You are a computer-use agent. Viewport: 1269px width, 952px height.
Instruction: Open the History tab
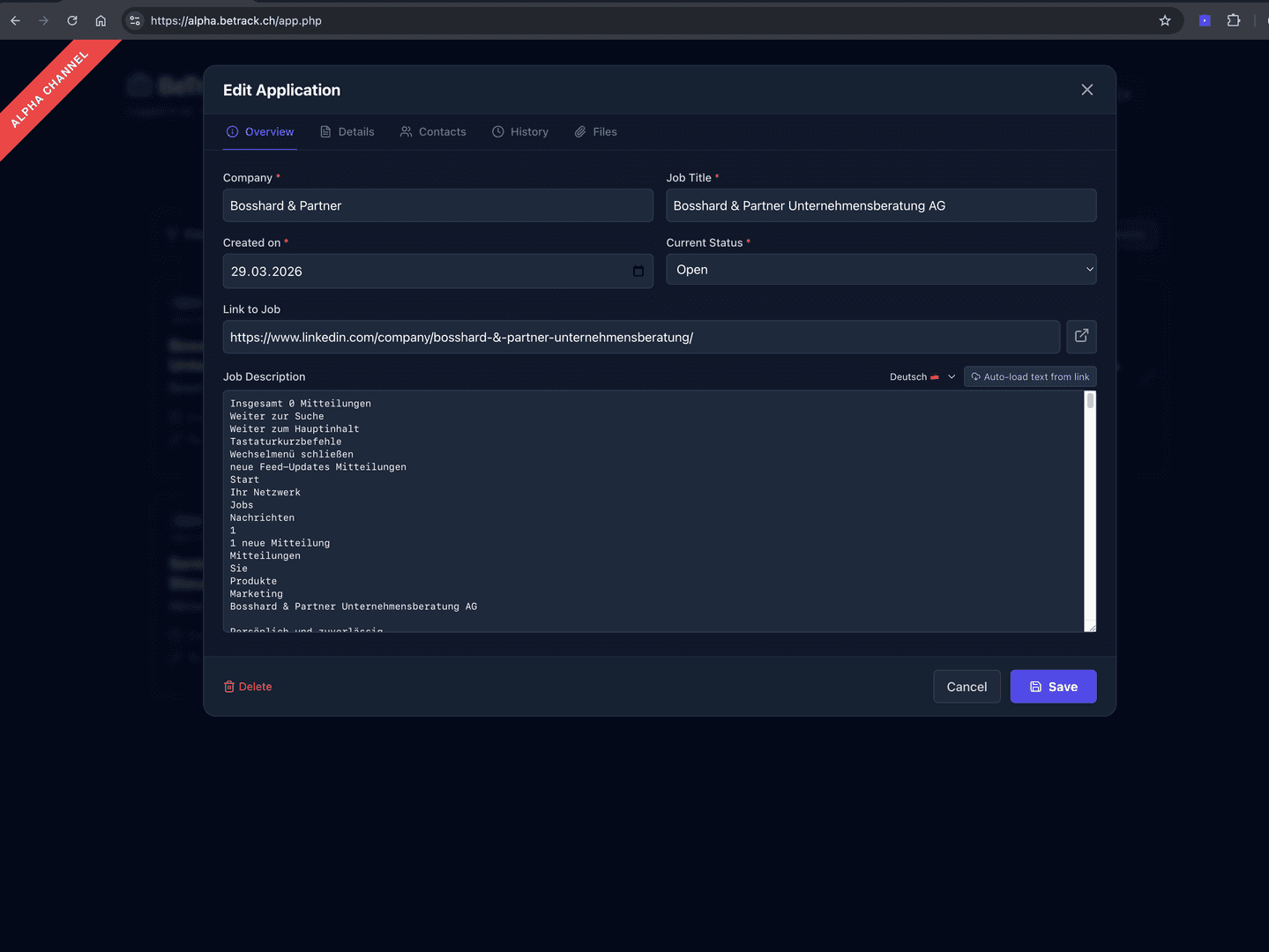click(520, 132)
